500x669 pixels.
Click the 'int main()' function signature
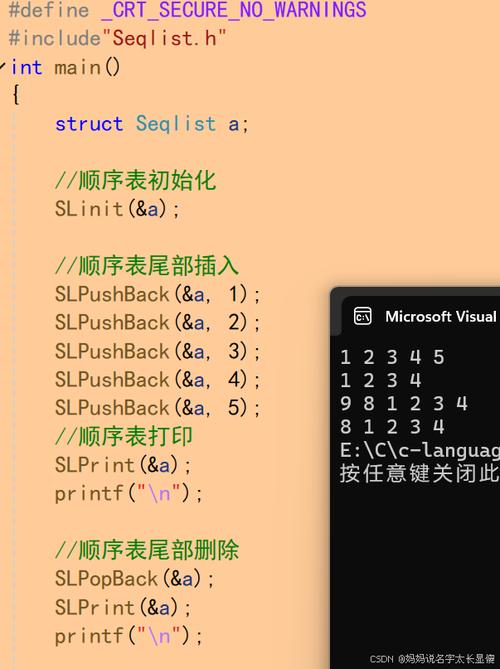pos(66,67)
